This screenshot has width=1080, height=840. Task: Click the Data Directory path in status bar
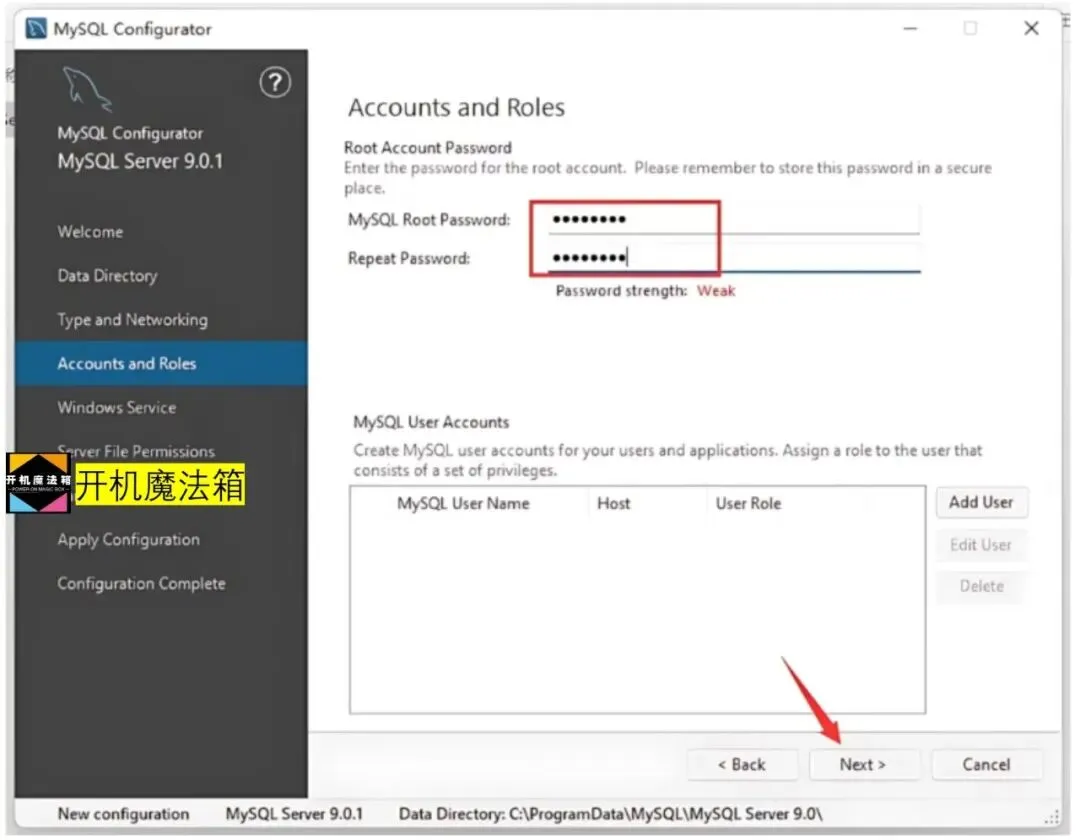coord(610,815)
